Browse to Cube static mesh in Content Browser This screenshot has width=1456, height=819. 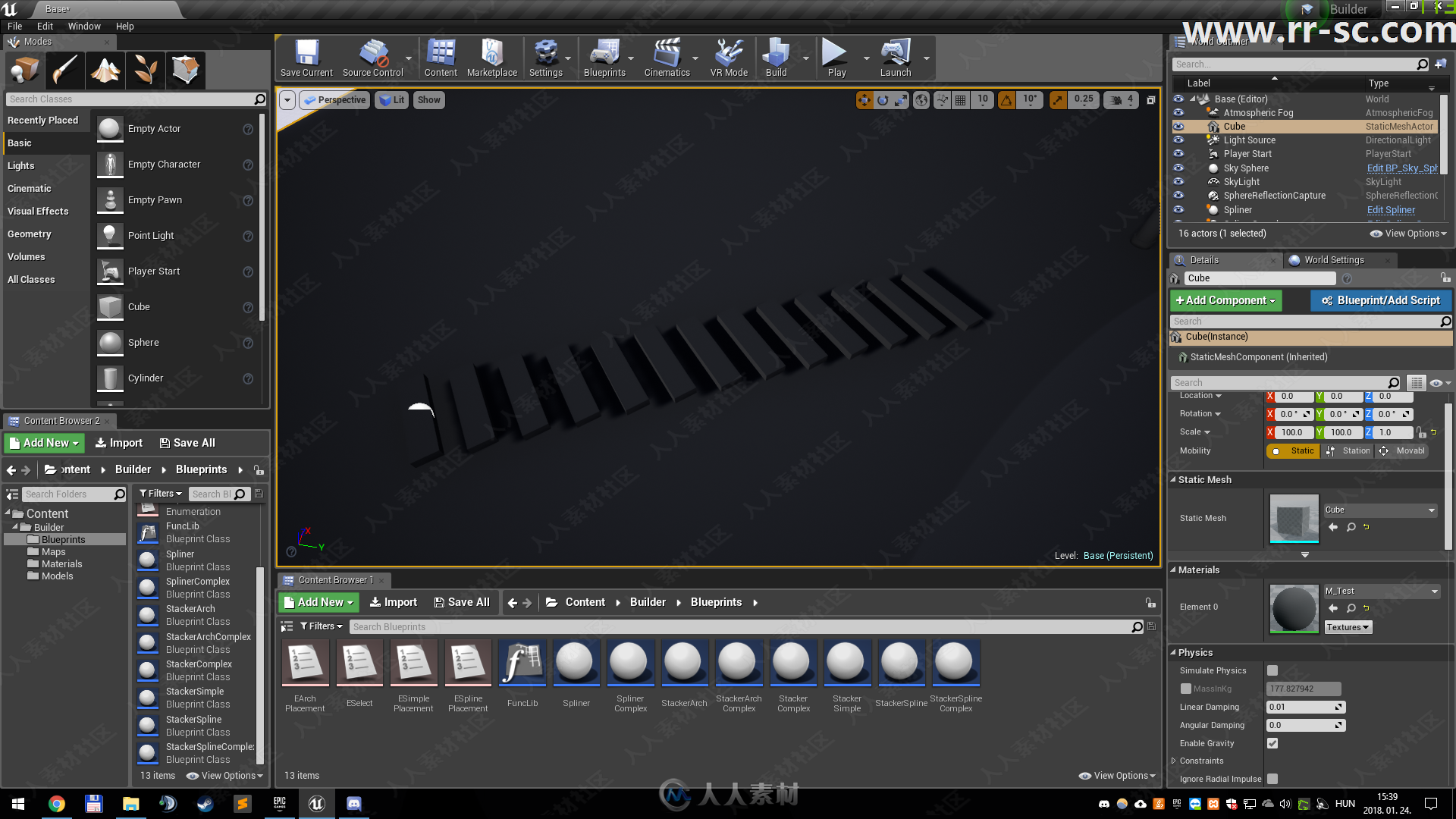[x=1351, y=527]
